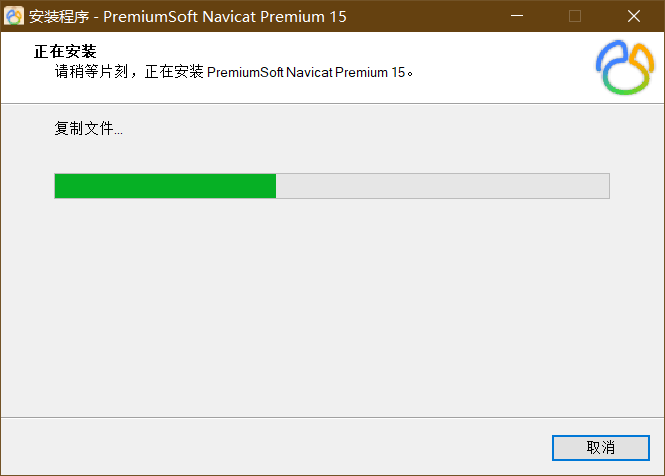Image resolution: width=665 pixels, height=476 pixels.
Task: Cancel the installation with 取消
Action: coord(600,447)
